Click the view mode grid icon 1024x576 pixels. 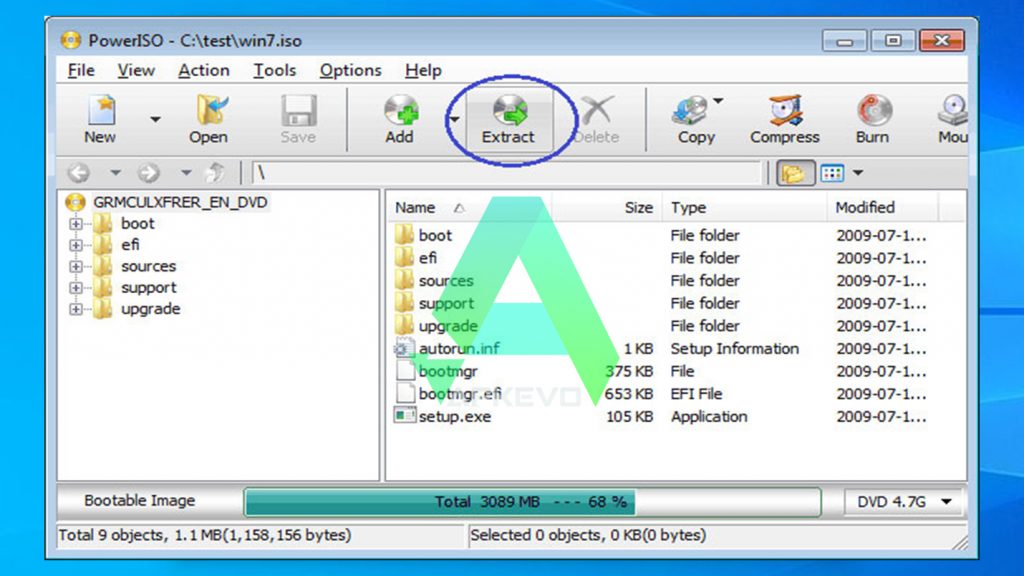832,173
